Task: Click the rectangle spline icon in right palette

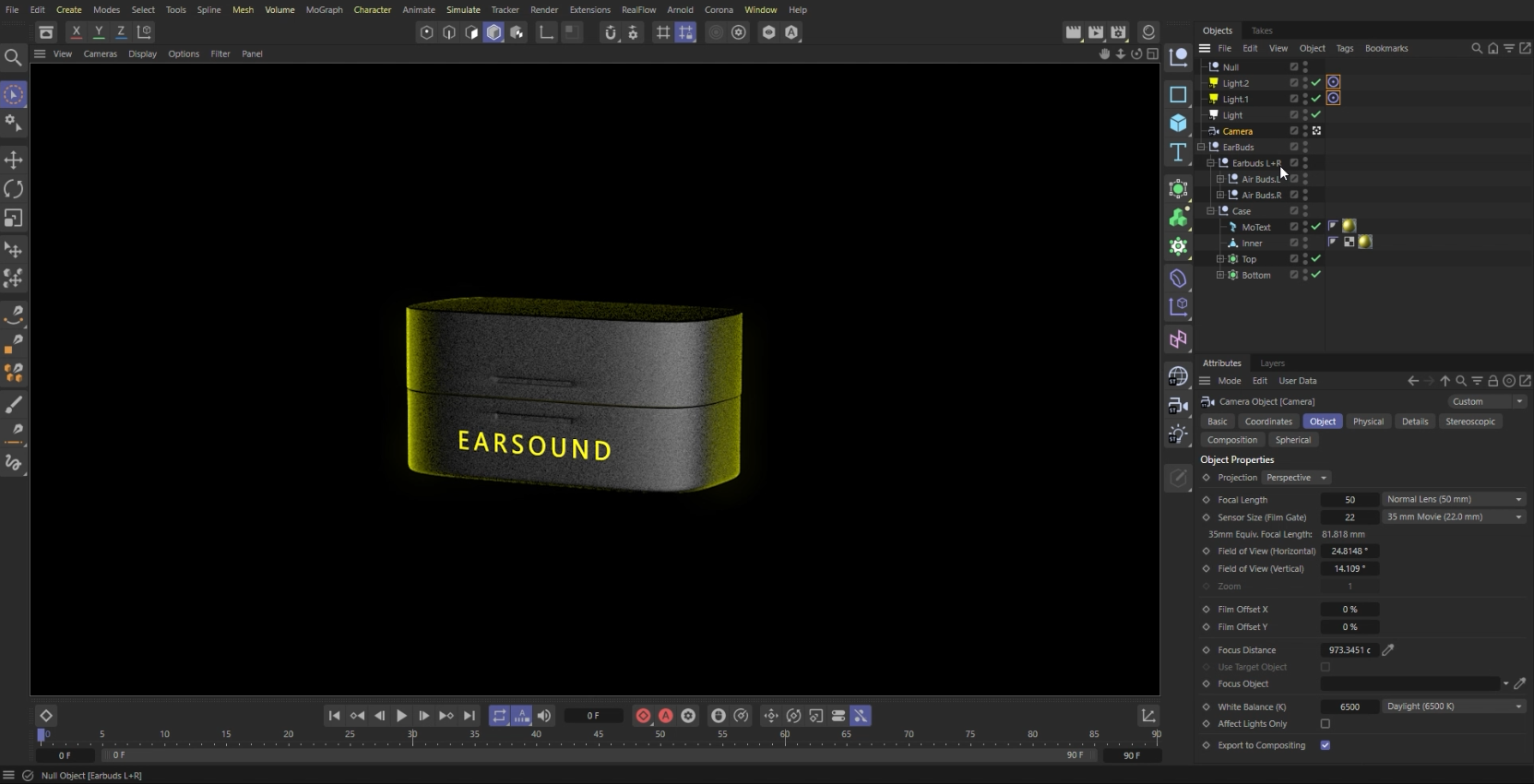Action: (1178, 94)
